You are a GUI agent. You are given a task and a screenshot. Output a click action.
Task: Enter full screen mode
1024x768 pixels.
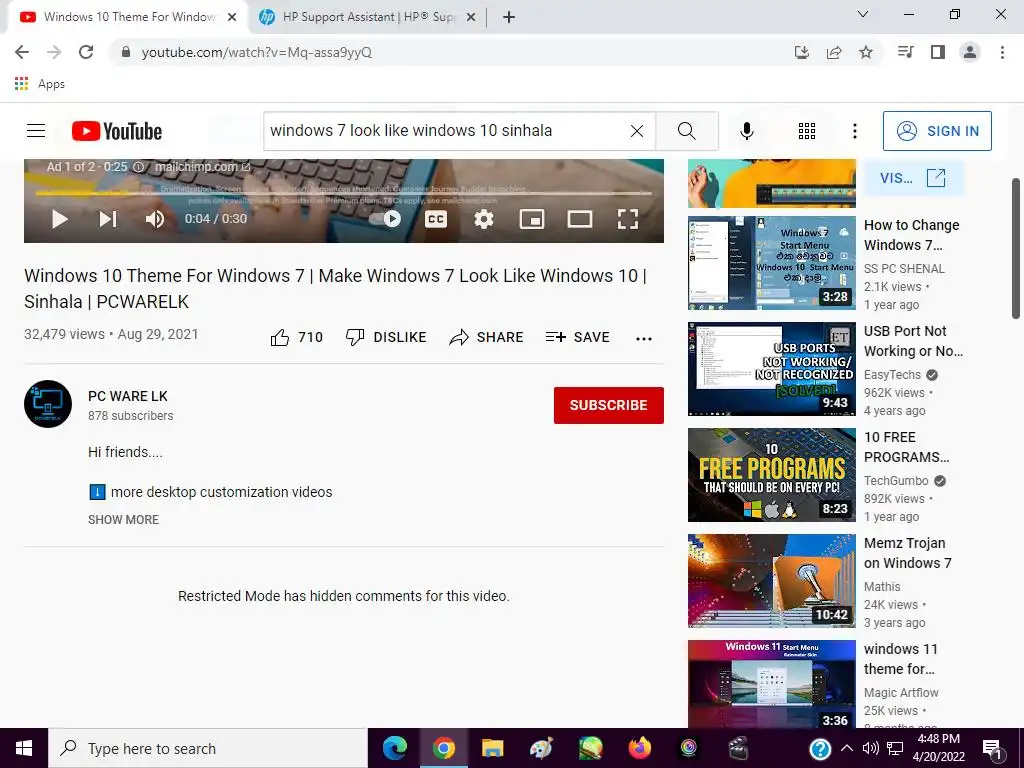coord(628,219)
